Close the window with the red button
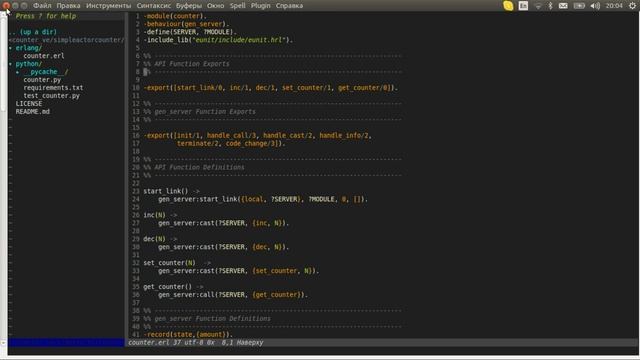This screenshot has height=360, width=640. point(6,5)
